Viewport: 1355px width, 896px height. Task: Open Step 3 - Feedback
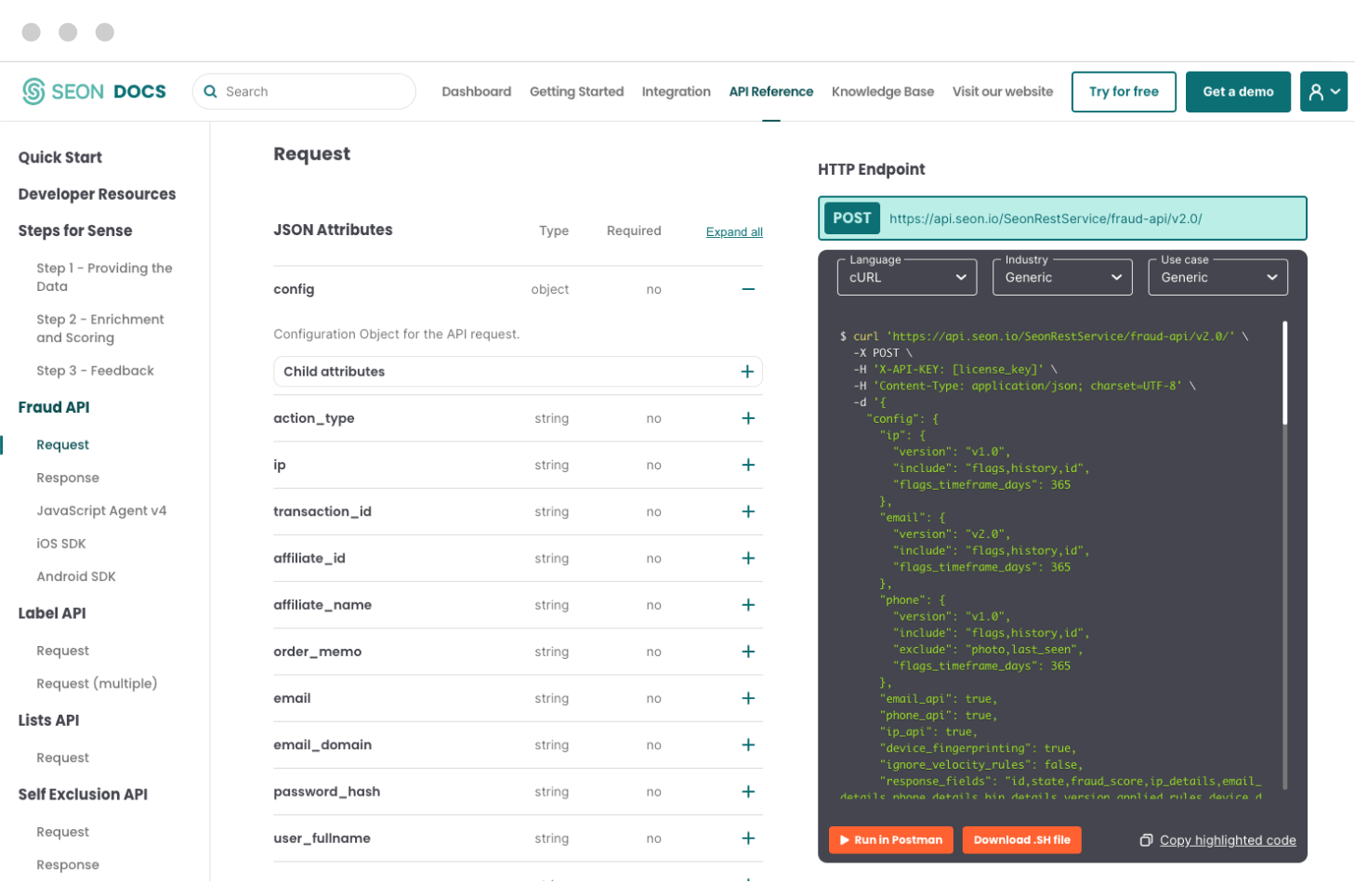(x=96, y=371)
